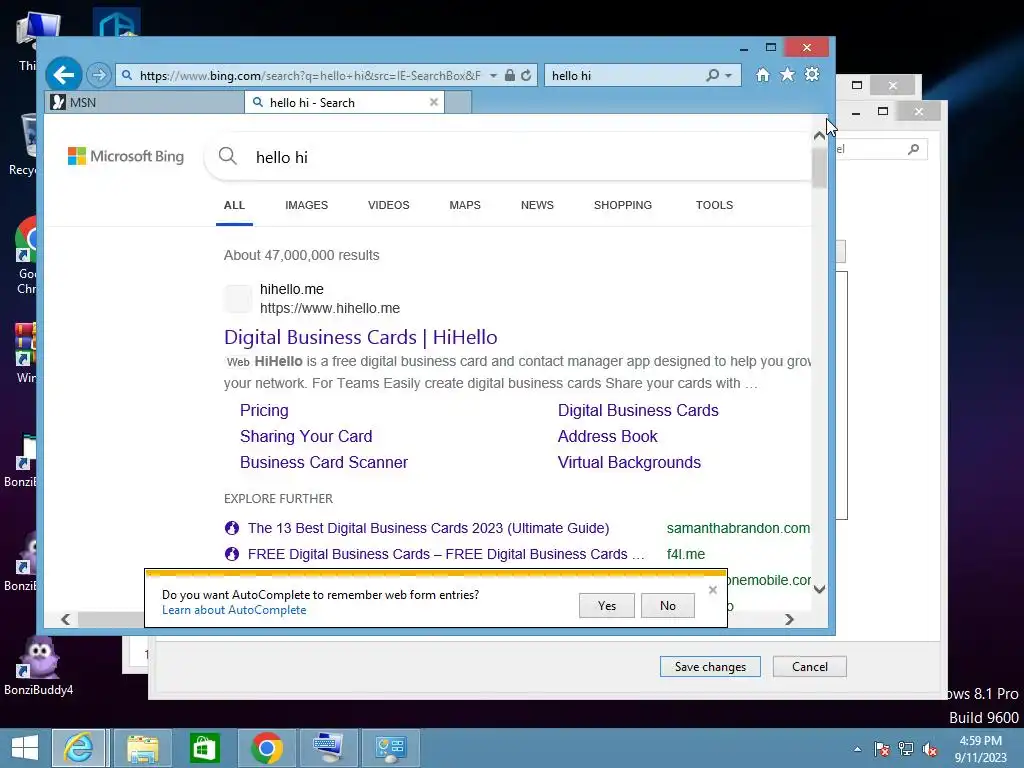This screenshot has width=1024, height=768.
Task: Open the Windows Store taskbar icon
Action: (204, 748)
